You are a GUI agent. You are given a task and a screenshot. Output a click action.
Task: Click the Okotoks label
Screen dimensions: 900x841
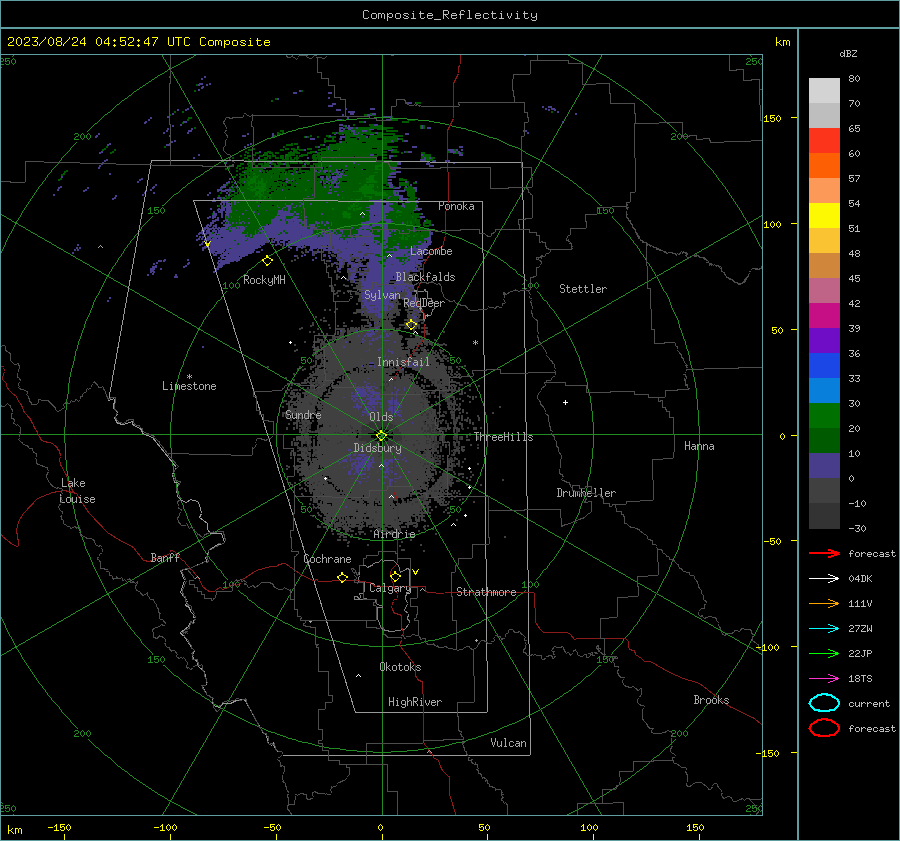400,667
